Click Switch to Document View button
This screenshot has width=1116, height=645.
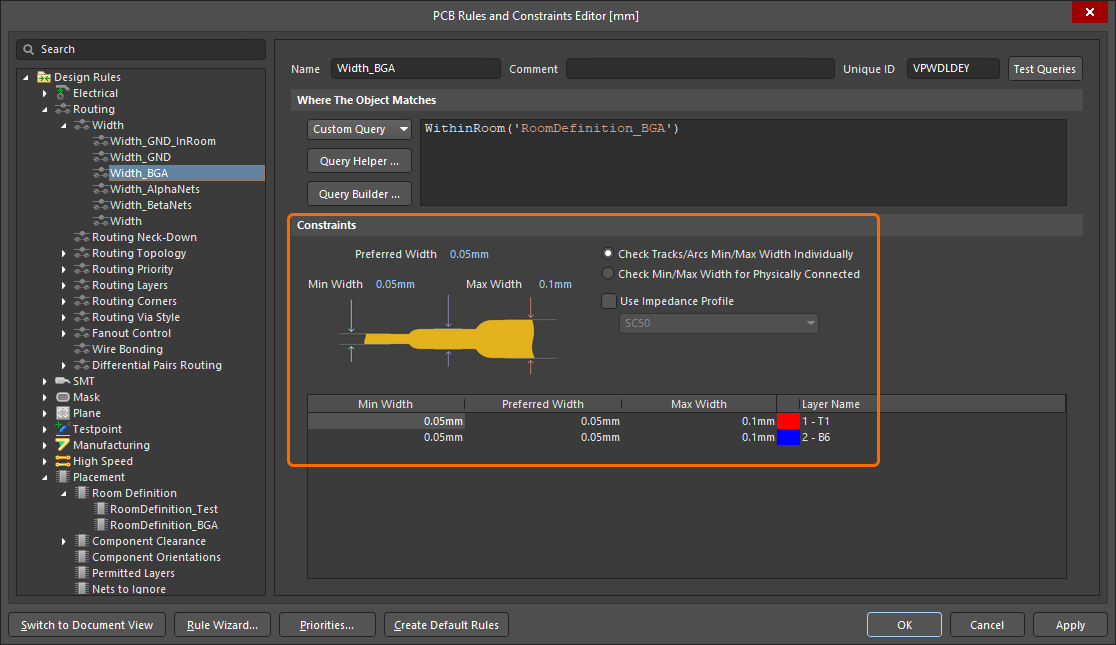click(x=87, y=625)
